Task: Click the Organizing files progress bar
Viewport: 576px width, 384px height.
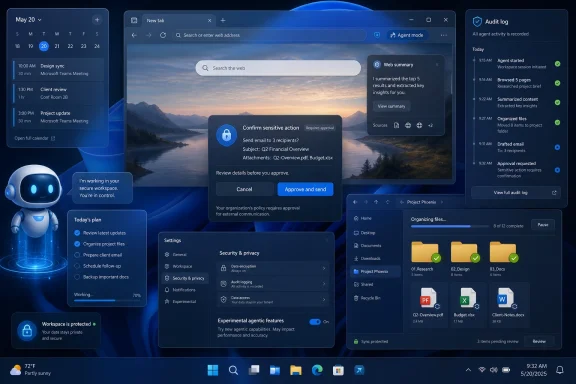Action: 450,226
